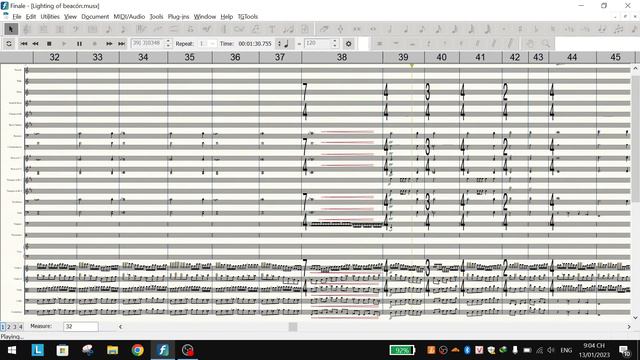Select the Text tool

tap(272, 29)
